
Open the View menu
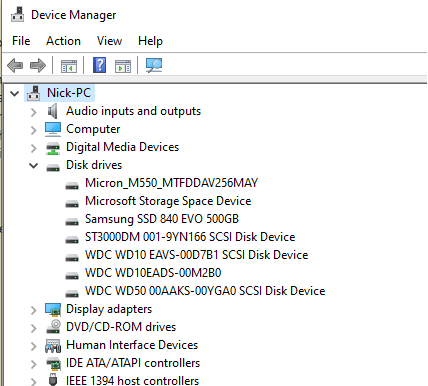pyautogui.click(x=109, y=41)
